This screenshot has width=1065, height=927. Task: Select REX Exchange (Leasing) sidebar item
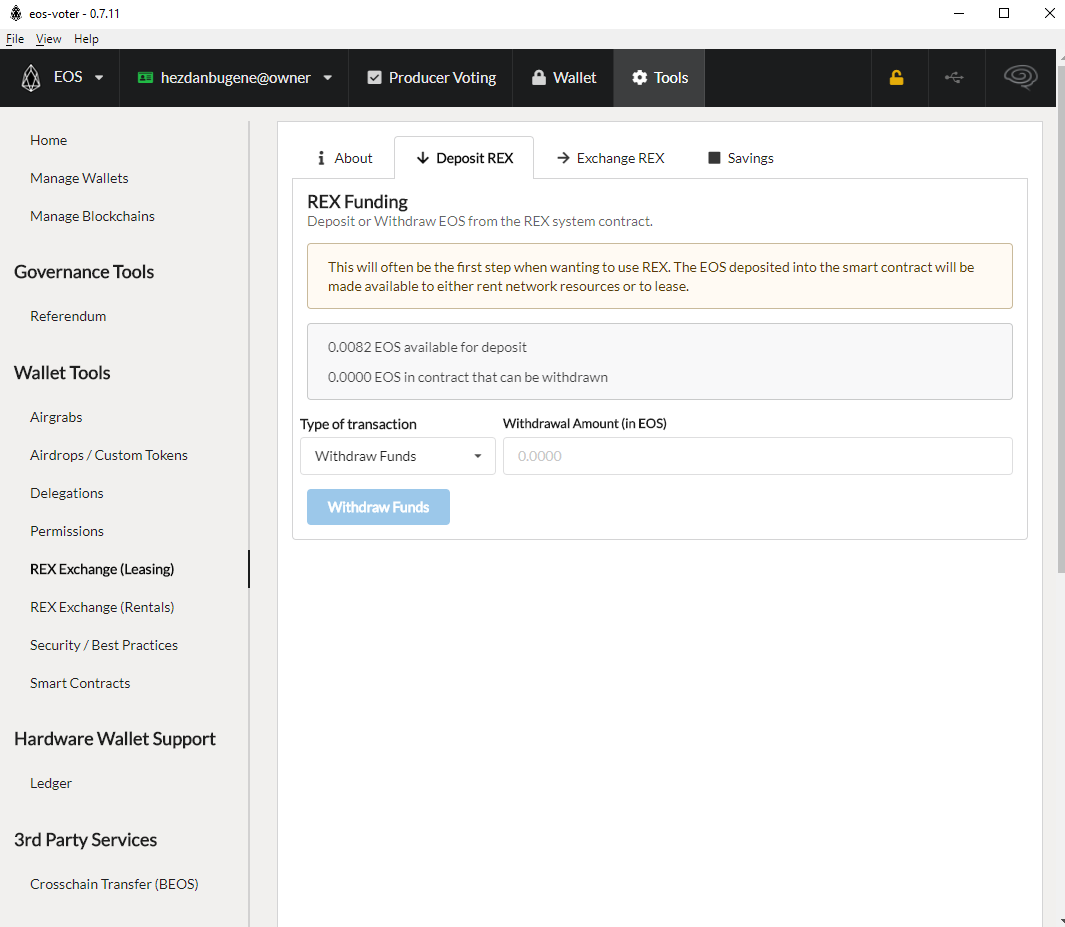coord(102,569)
